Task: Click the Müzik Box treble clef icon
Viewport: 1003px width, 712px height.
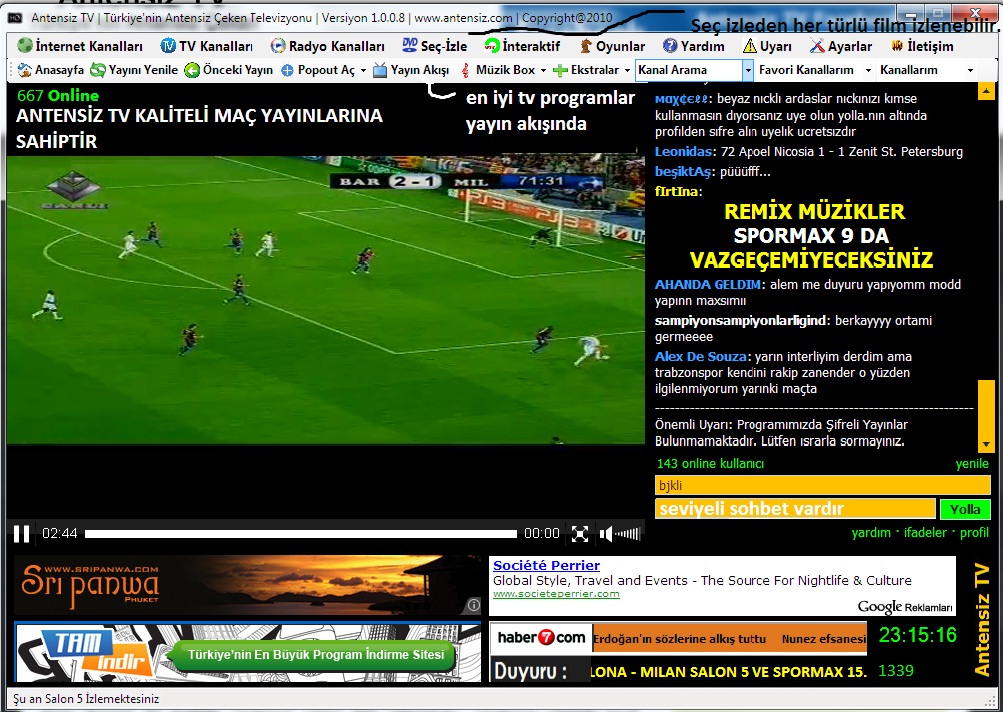Action: 465,70
